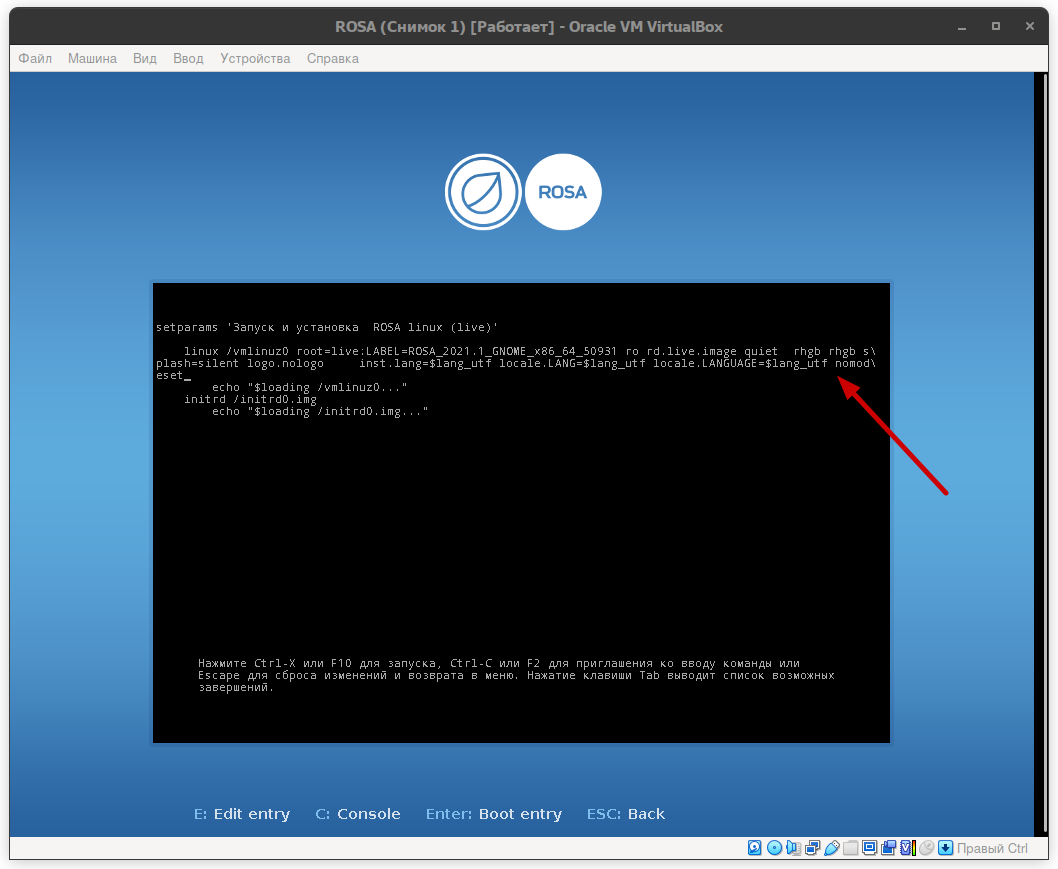Click the plash=silent logo.nologo line
This screenshot has height=869, width=1058.
point(516,364)
